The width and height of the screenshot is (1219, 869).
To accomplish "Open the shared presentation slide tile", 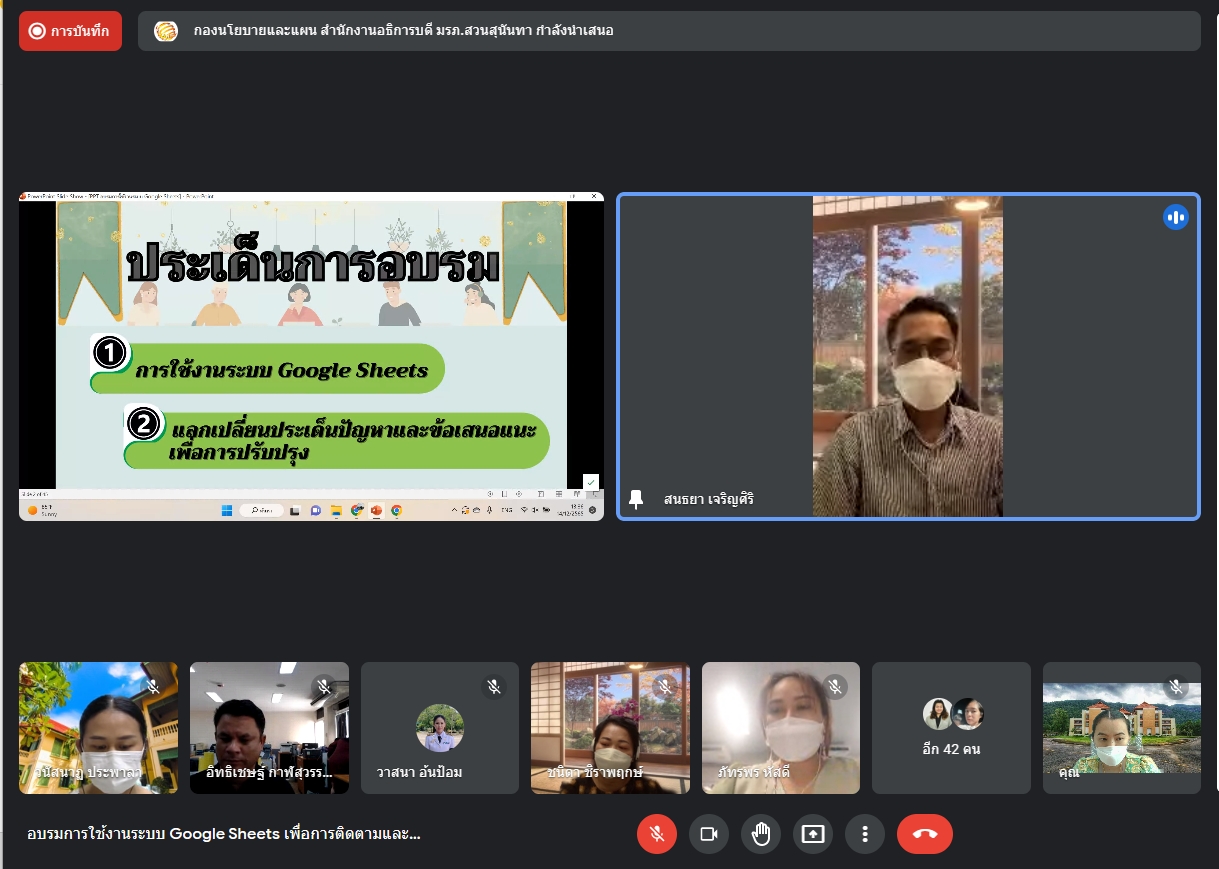I will (x=311, y=356).
